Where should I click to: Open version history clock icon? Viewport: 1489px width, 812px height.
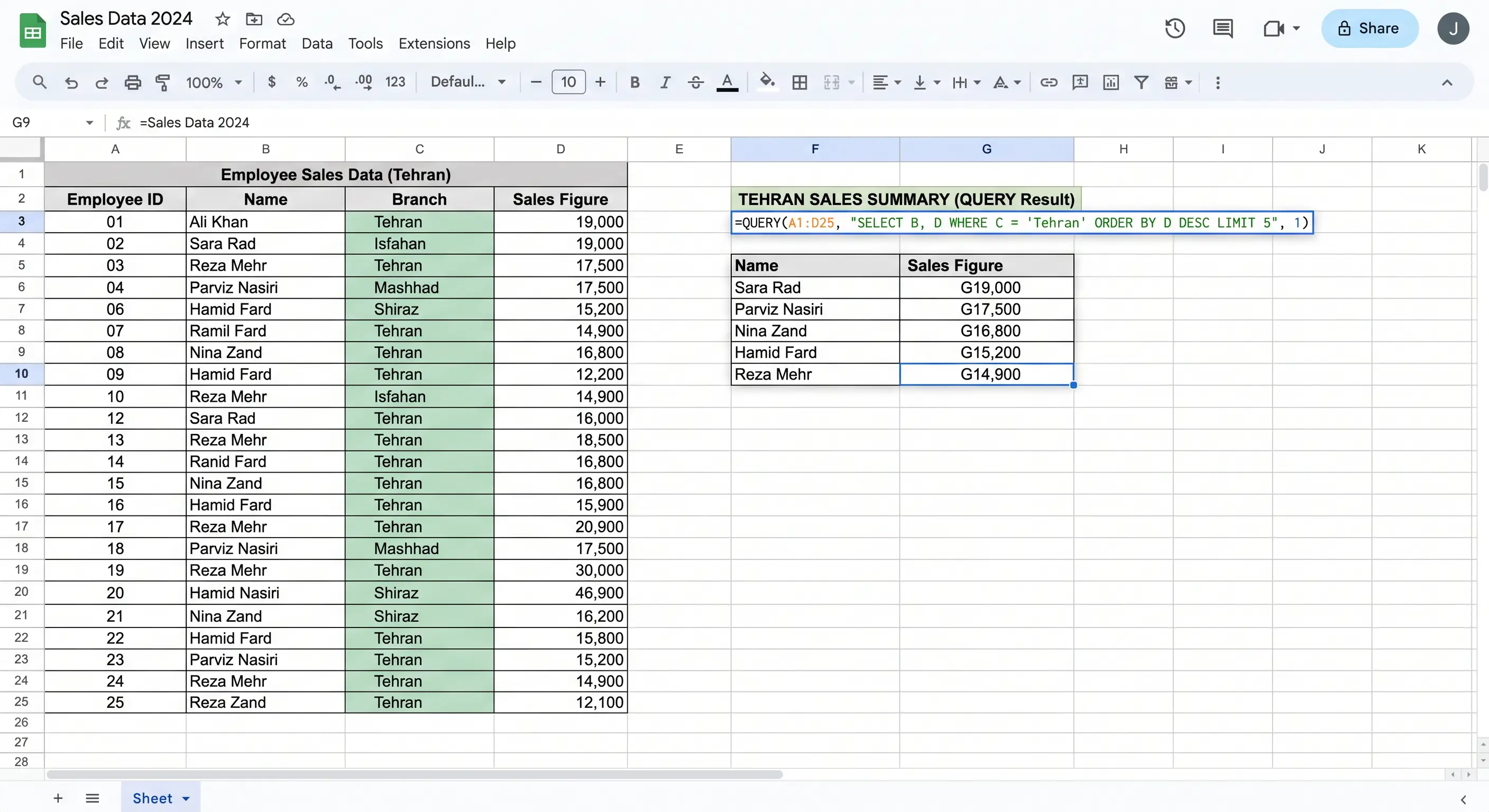coord(1174,29)
